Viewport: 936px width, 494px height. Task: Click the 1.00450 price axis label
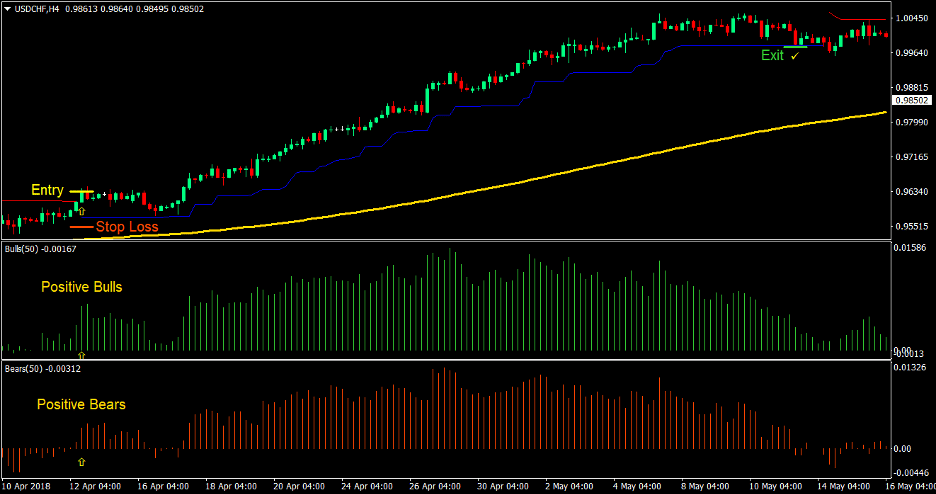point(912,18)
